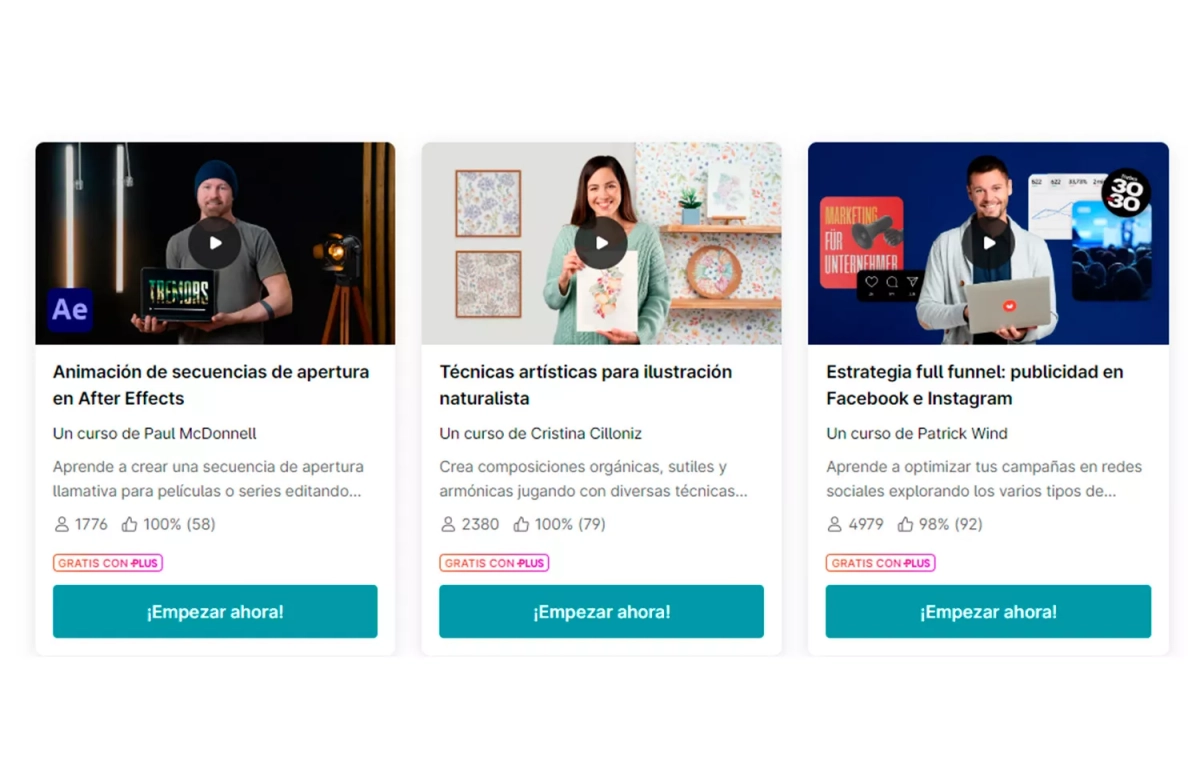Click students icon beside 1776
Image resolution: width=1200 pixels, height=757 pixels.
[x=62, y=524]
